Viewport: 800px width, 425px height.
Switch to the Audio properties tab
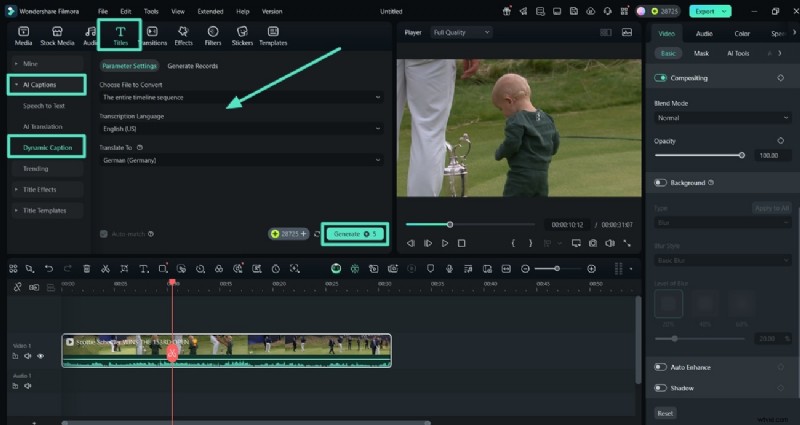point(704,33)
